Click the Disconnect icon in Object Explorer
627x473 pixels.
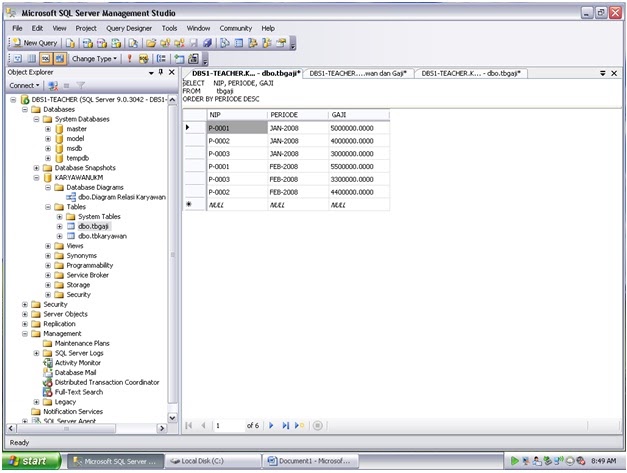(53, 86)
